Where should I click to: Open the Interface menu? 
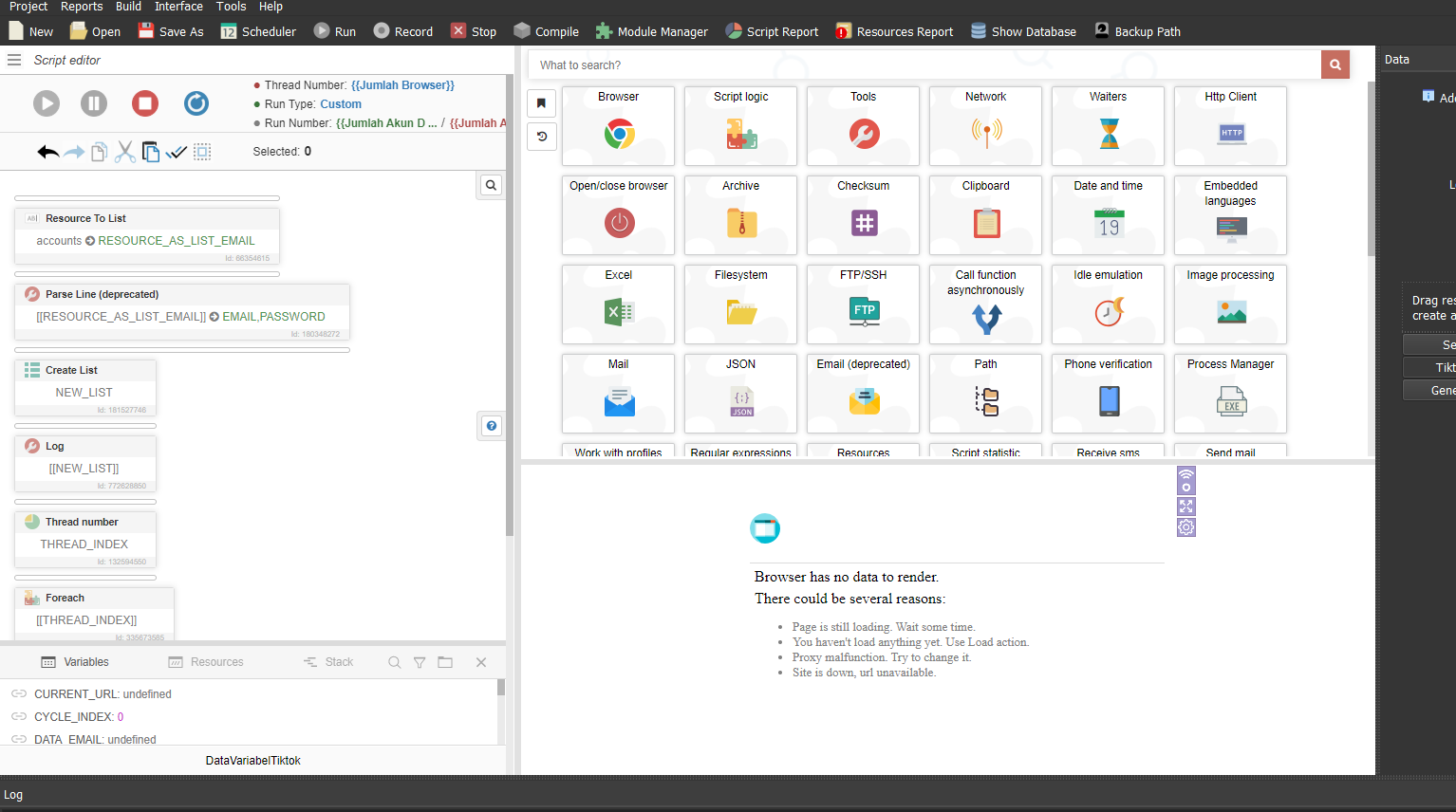[x=178, y=7]
